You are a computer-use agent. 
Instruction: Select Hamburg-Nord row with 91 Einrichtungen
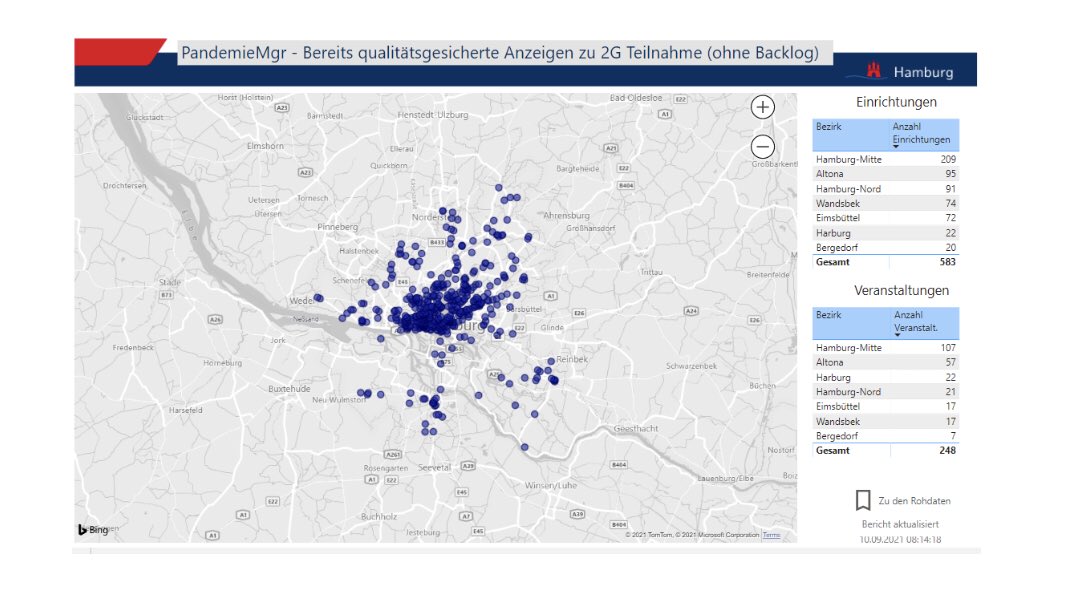tap(886, 189)
